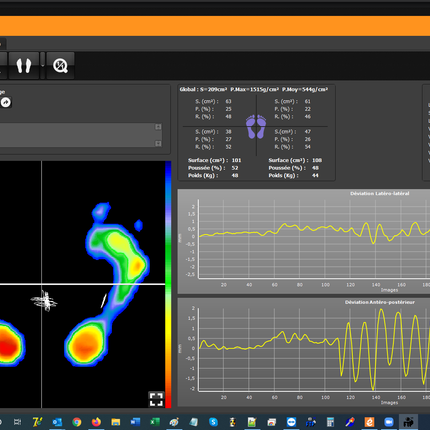This screenshot has height=430, width=430.
Task: Click the purple feet quadrant icon
Action: tap(256, 127)
